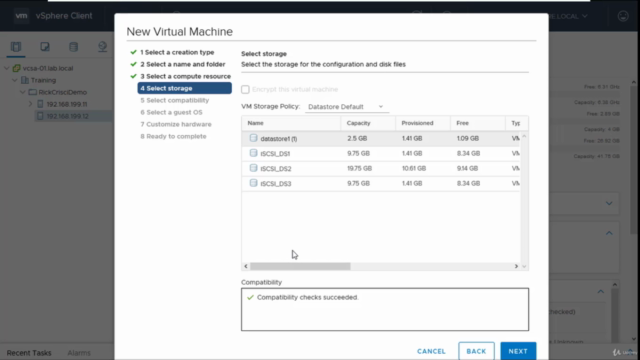
Task: Click the host icon for 192.168.199.12
Action: tap(40, 116)
